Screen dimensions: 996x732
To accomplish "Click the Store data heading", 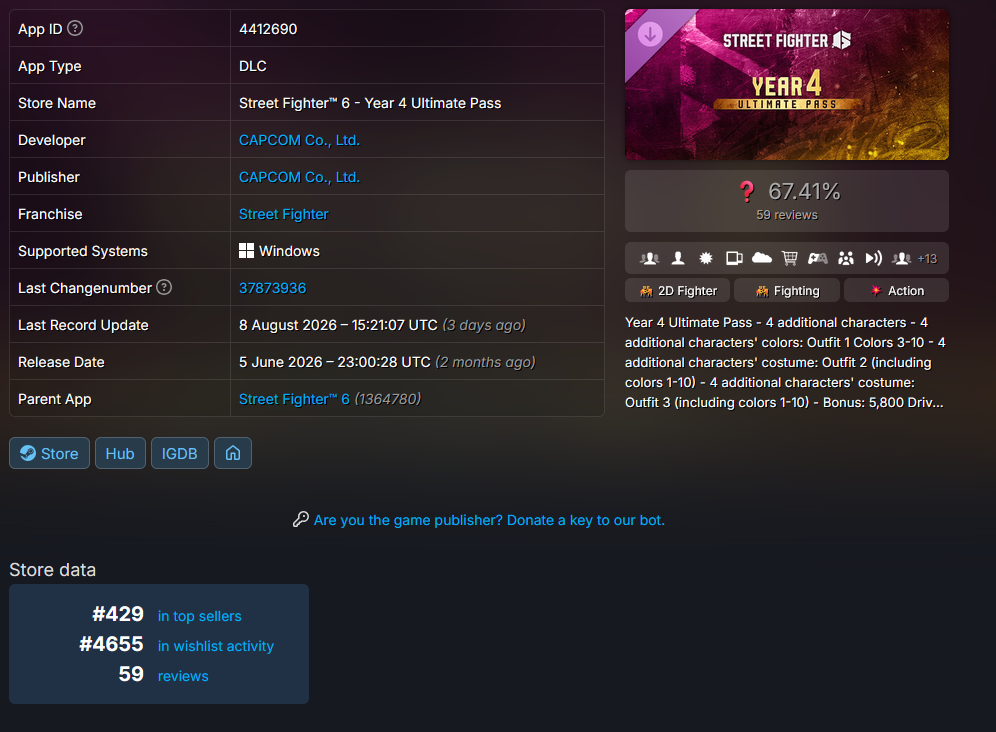I will point(53,570).
